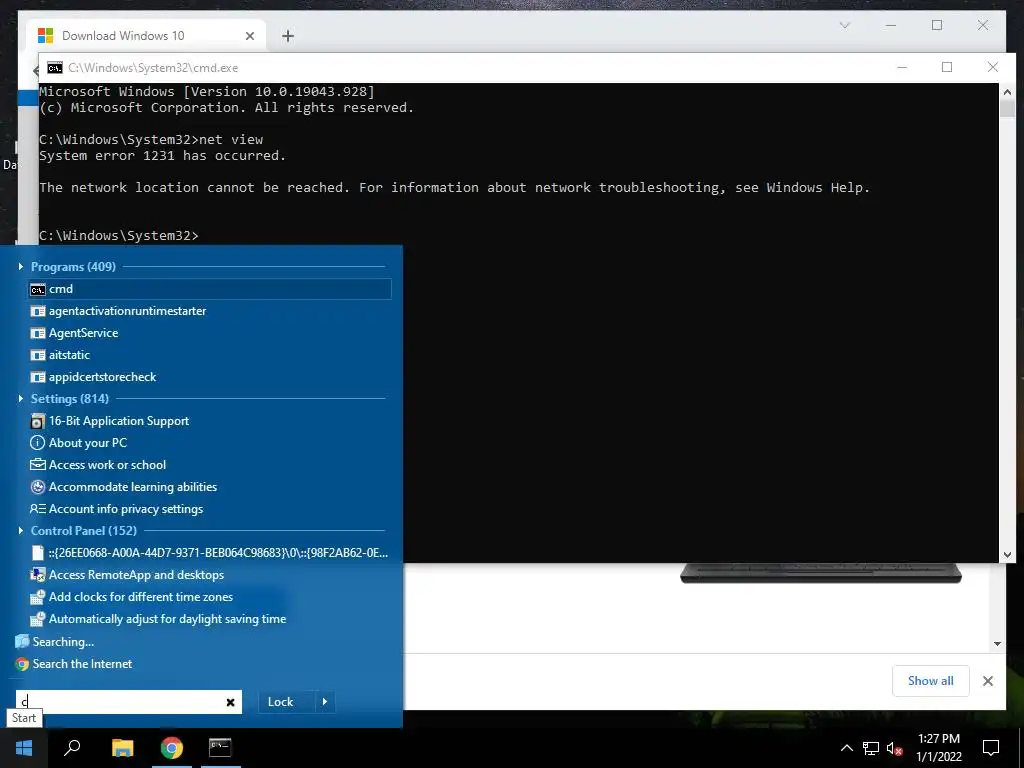Open taskbar Search magnifier
This screenshot has height=768, width=1024.
72,748
